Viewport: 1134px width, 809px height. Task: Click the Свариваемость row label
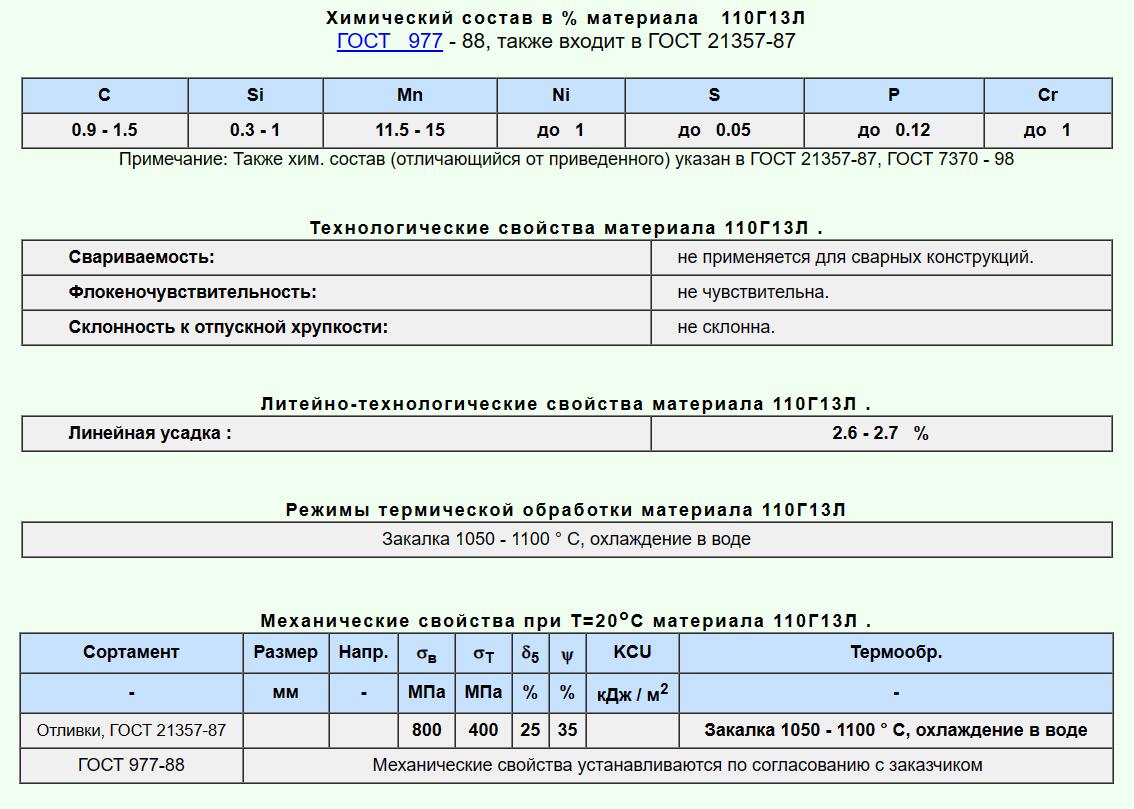[141, 257]
